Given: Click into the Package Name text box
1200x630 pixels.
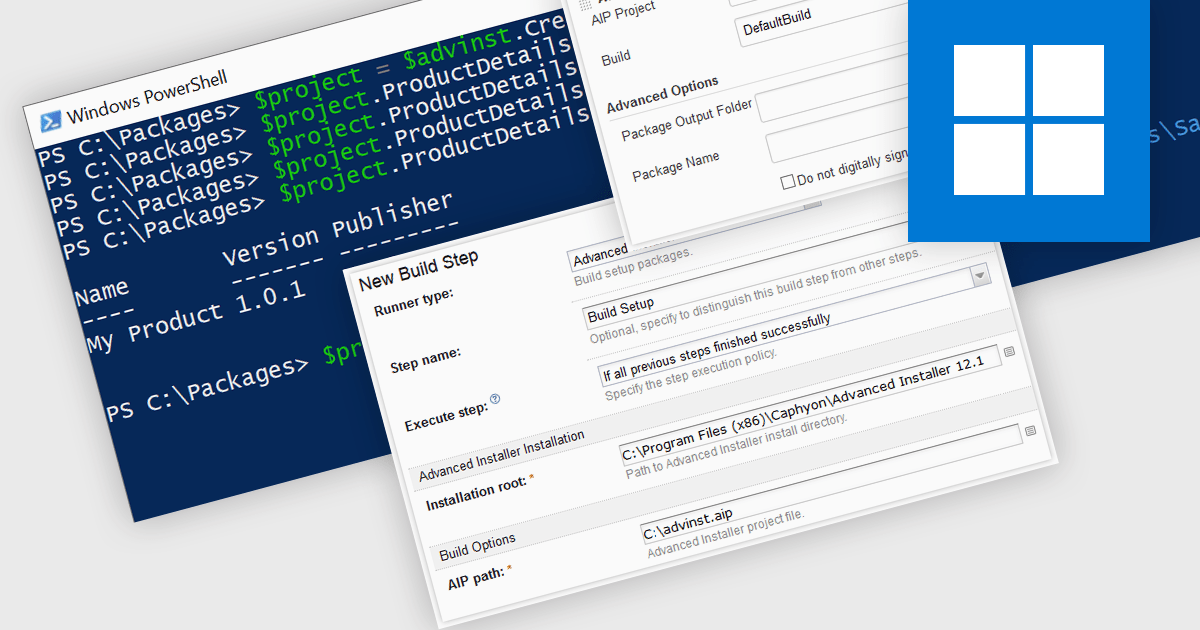Looking at the screenshot, I should pyautogui.click(x=840, y=145).
